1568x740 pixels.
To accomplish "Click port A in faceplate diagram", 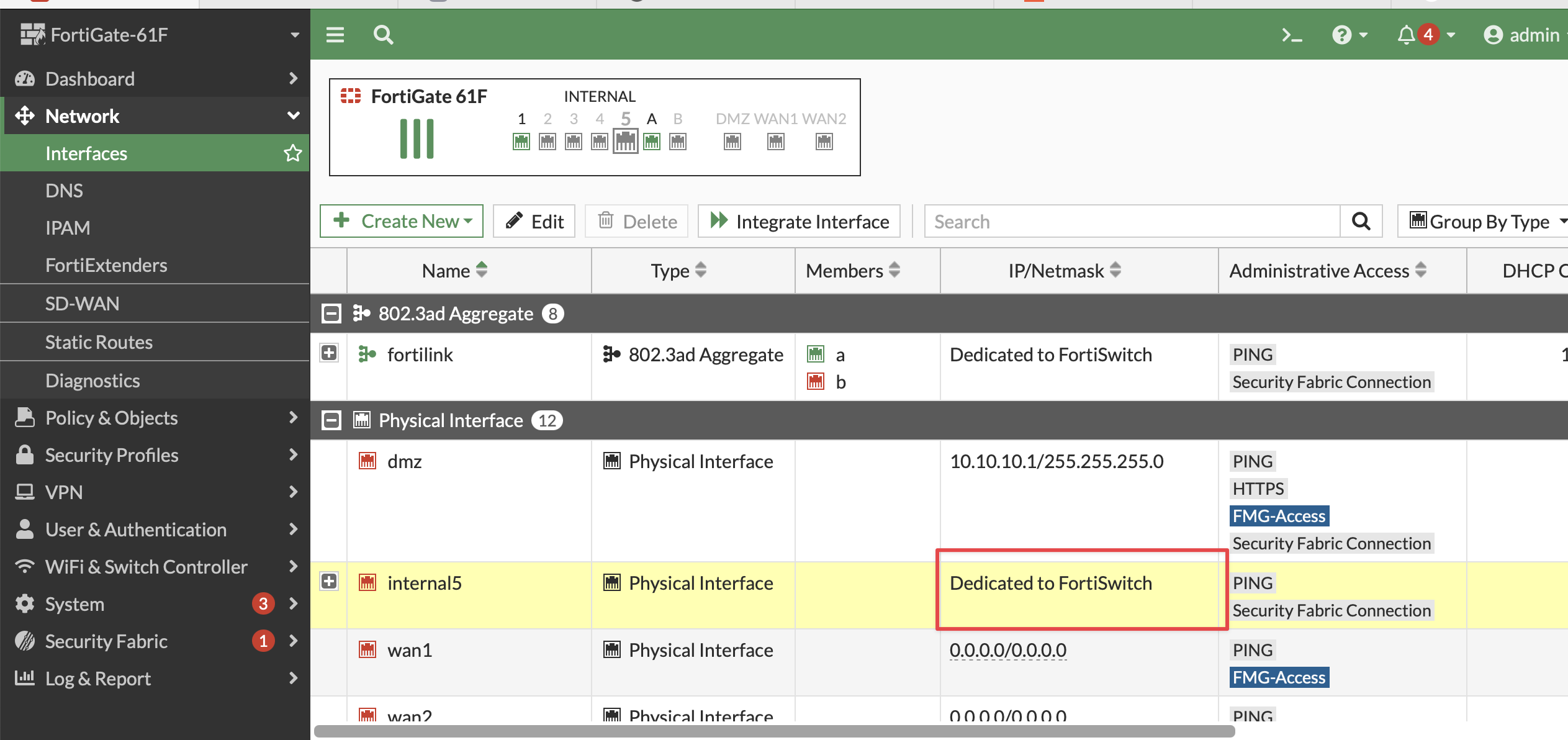I will click(652, 142).
